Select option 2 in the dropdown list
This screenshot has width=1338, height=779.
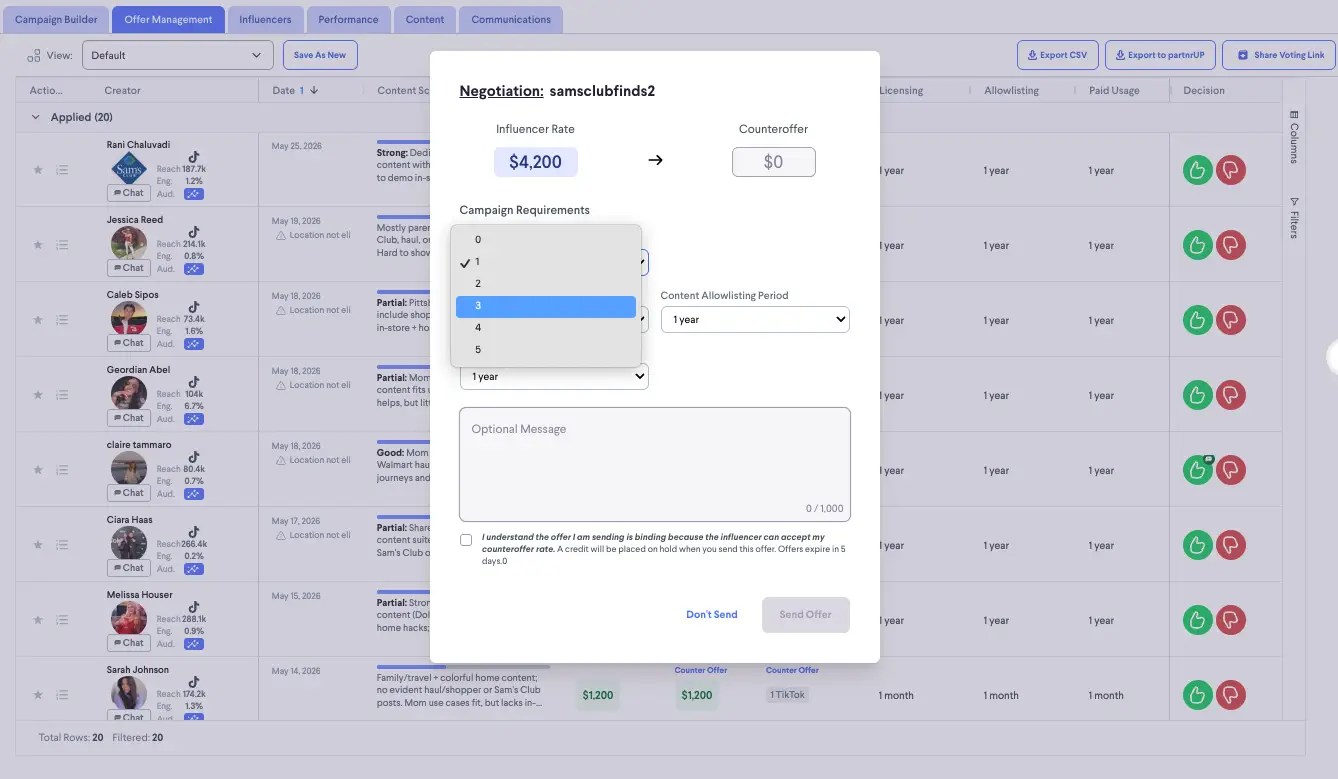coord(546,284)
